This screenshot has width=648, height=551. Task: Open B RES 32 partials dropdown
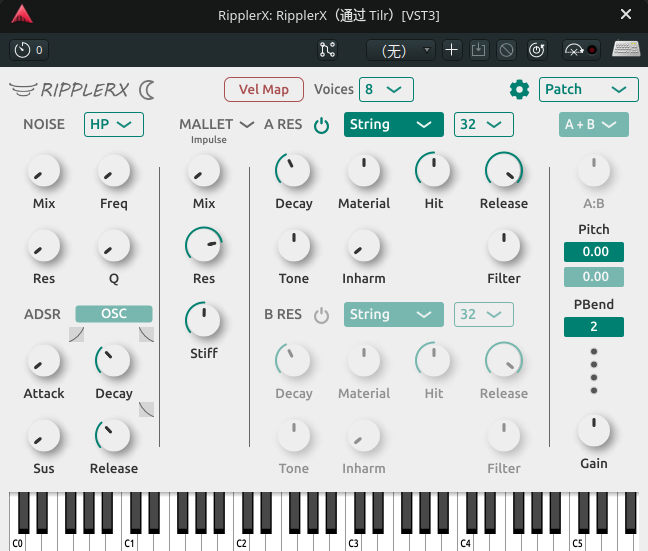(484, 315)
